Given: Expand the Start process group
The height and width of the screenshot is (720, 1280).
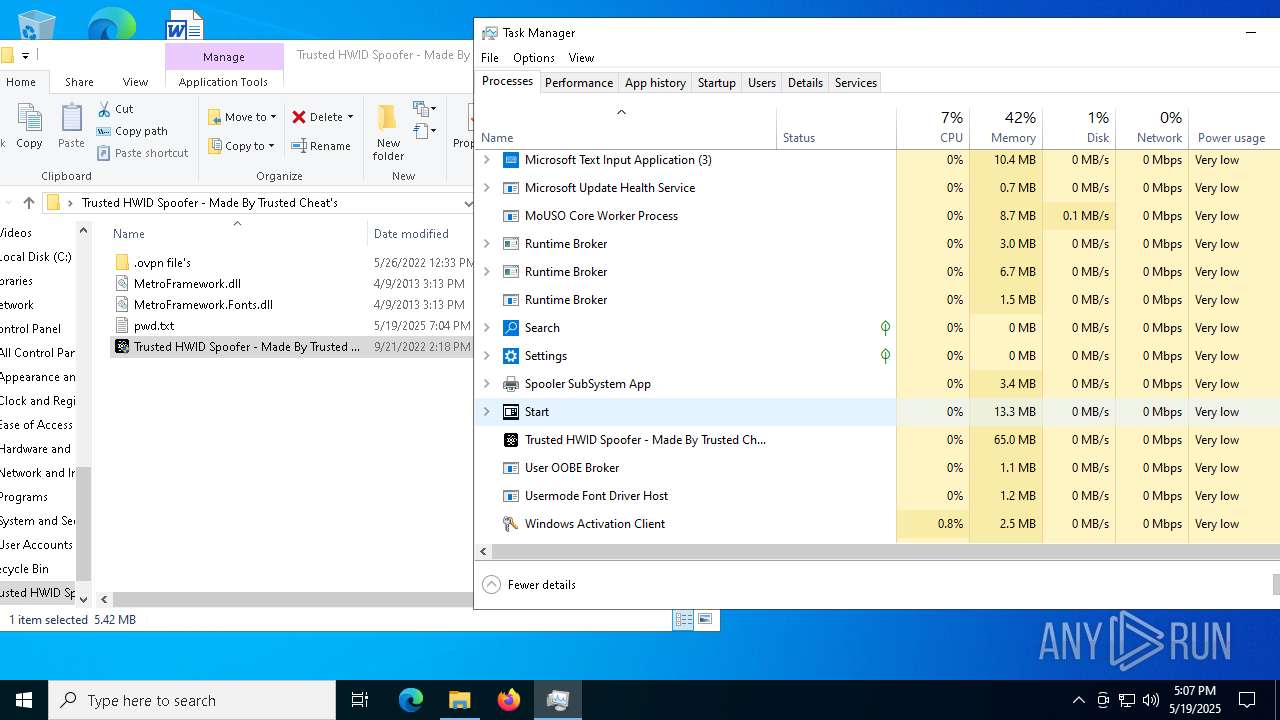Looking at the screenshot, I should click(487, 412).
